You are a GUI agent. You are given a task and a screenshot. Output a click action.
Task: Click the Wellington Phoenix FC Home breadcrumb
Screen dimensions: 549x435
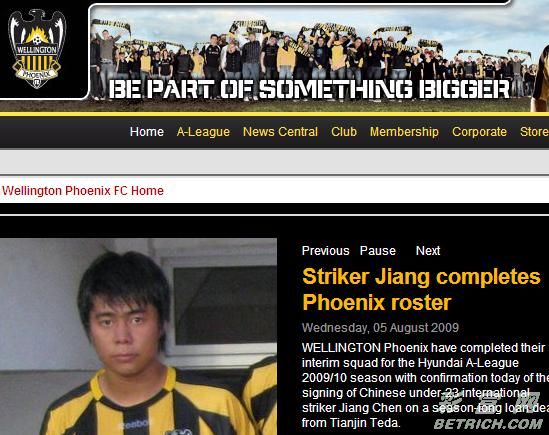click(83, 191)
